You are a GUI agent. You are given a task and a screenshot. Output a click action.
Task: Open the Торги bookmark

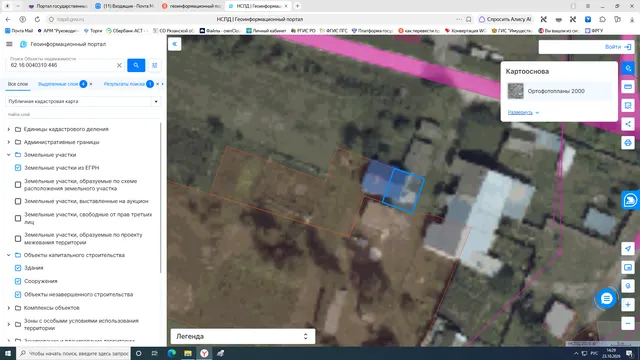pos(93,31)
